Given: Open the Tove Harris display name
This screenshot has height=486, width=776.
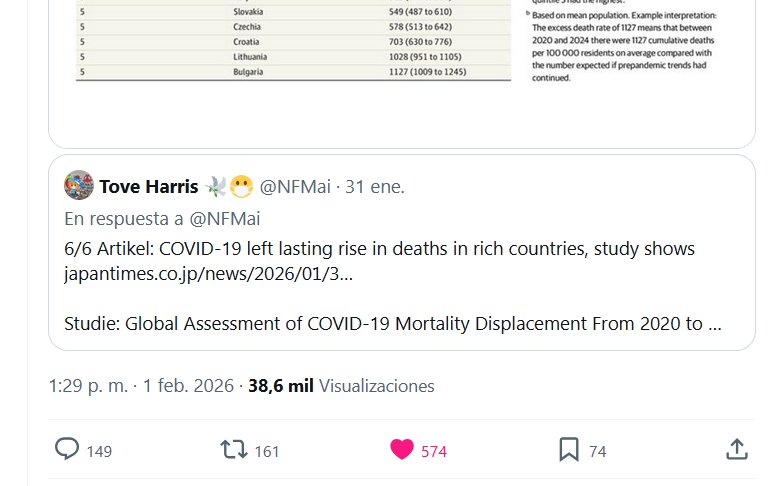Looking at the screenshot, I should click(x=148, y=187).
